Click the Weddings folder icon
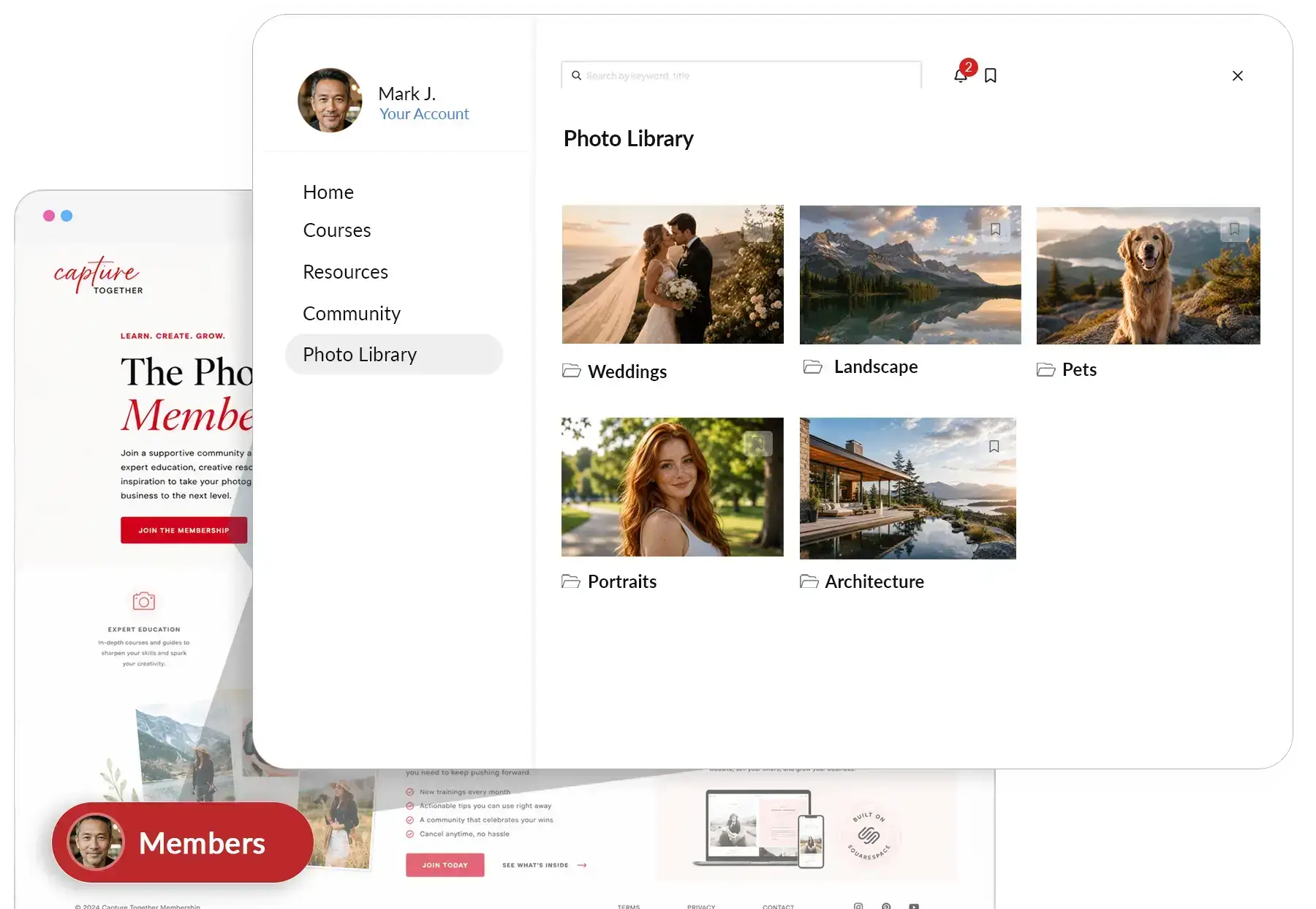Image resolution: width=1316 pixels, height=909 pixels. 572,371
